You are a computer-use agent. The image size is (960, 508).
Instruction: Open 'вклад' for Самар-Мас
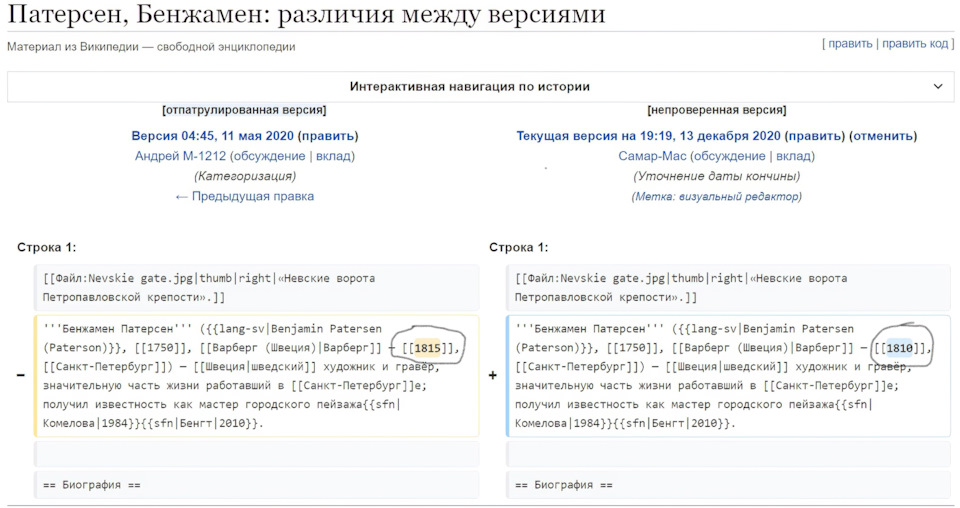[x=793, y=156]
